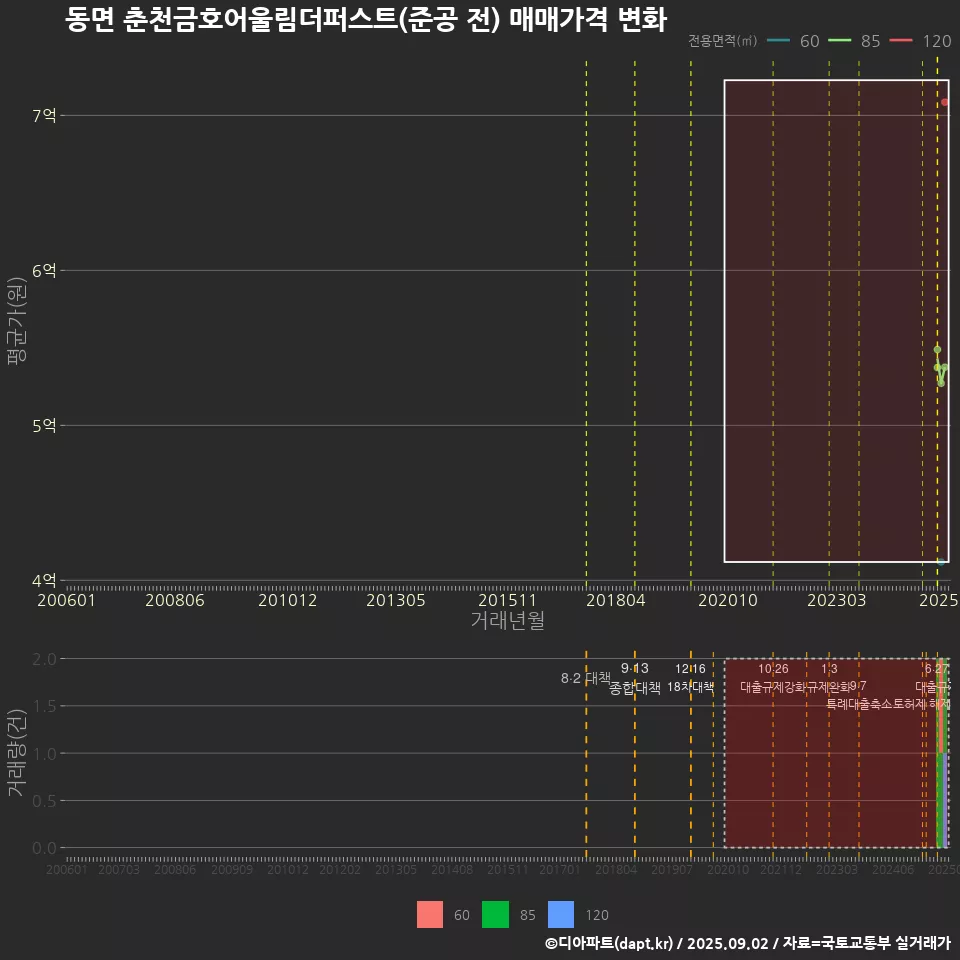Click the 평균가(원) axis title
The image size is (960, 960).
pos(17,321)
